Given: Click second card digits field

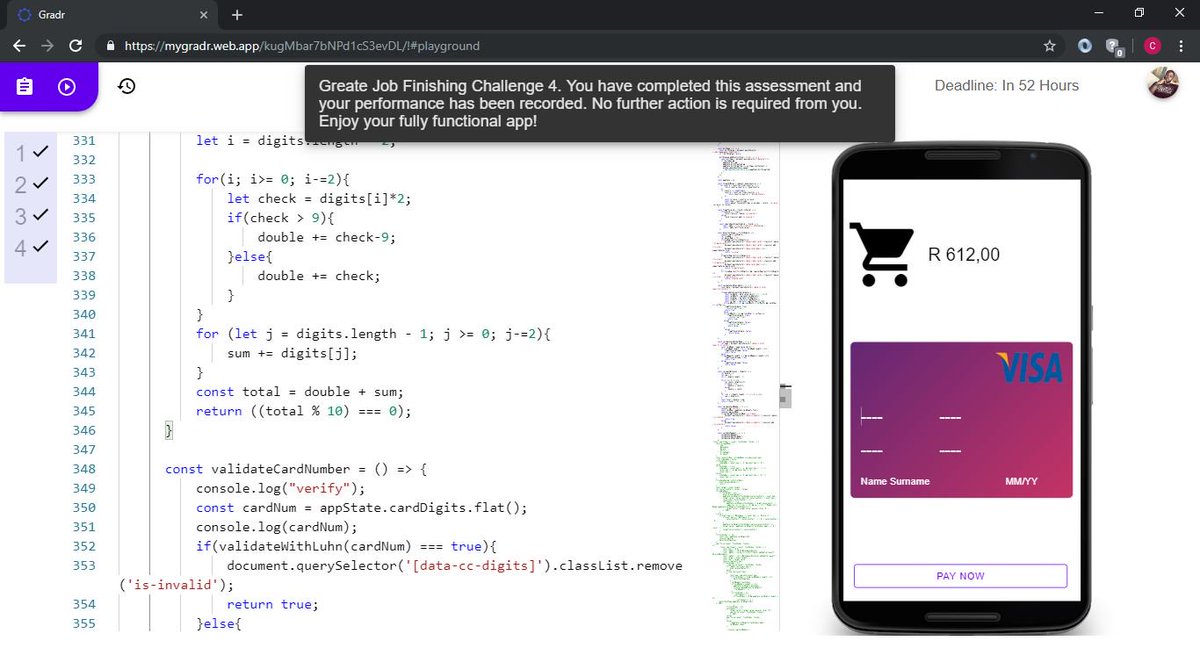Looking at the screenshot, I should pos(950,417).
